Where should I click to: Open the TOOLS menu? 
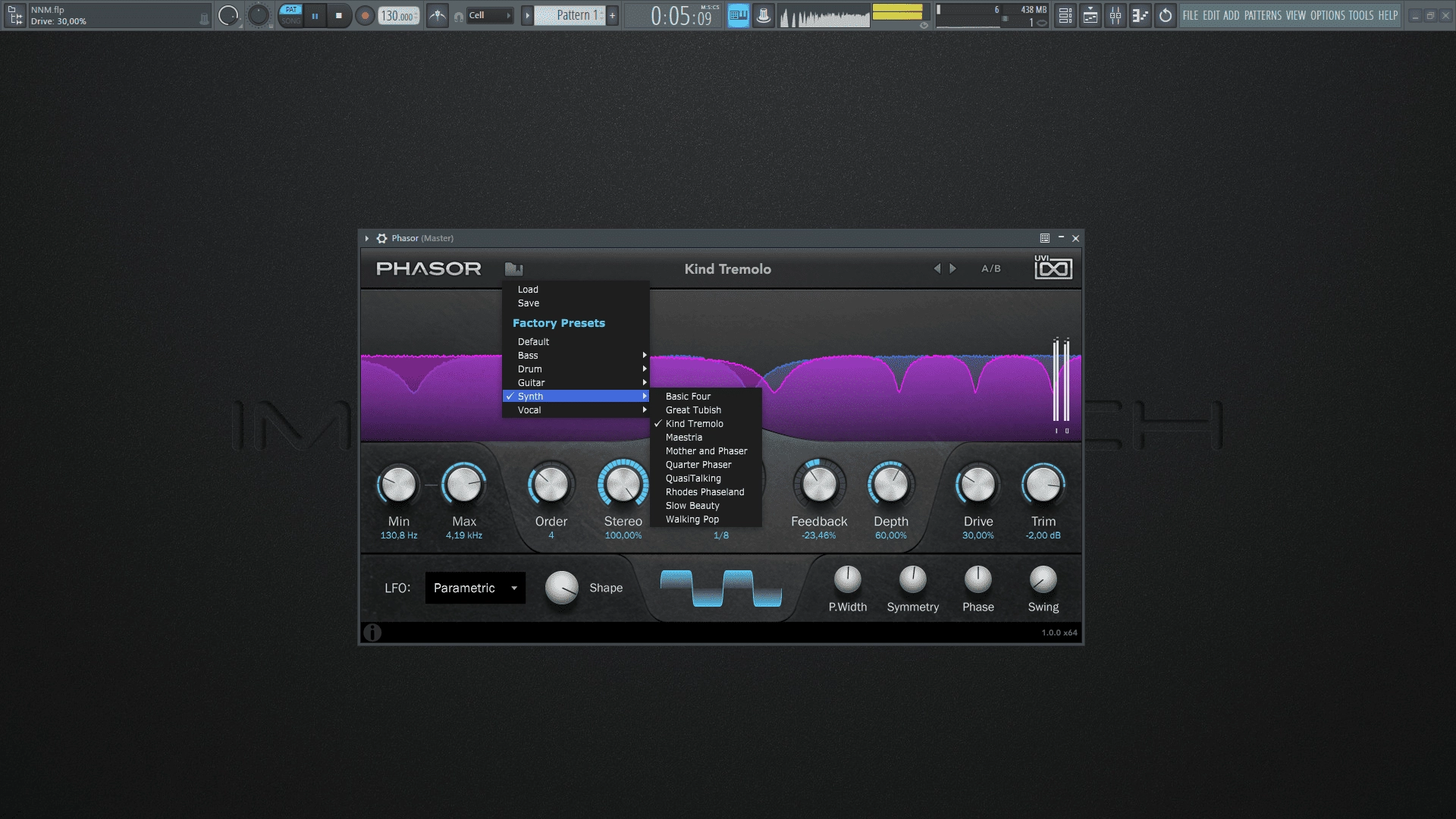pos(1361,15)
